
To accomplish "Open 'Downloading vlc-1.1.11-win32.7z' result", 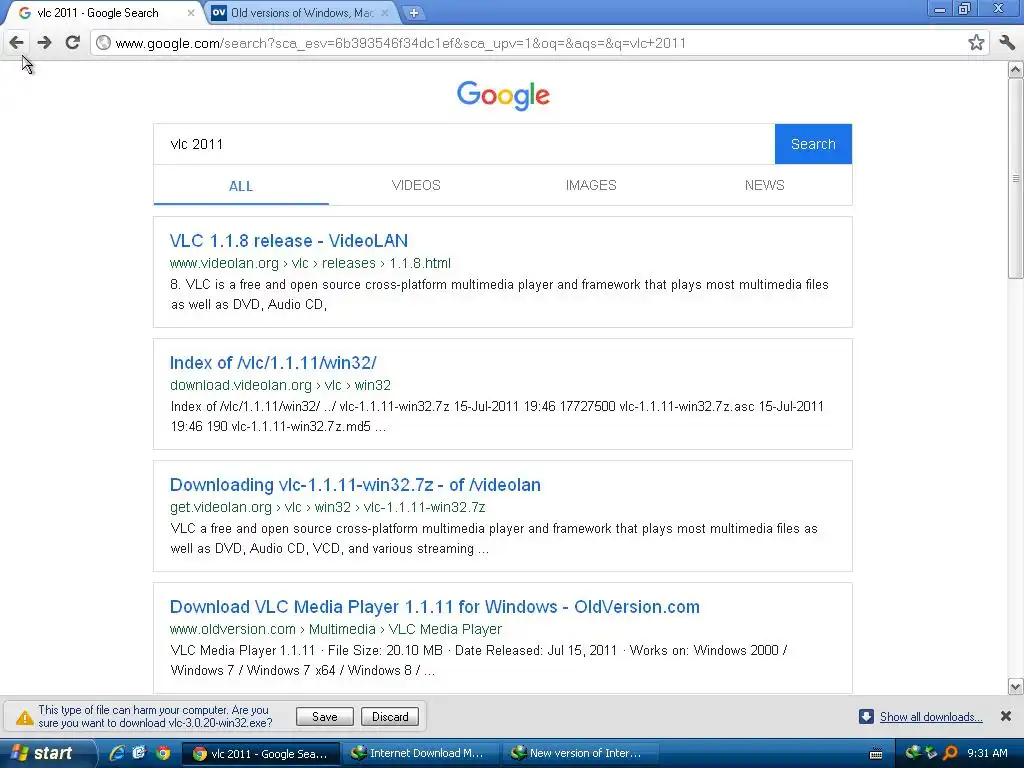I will (355, 485).
